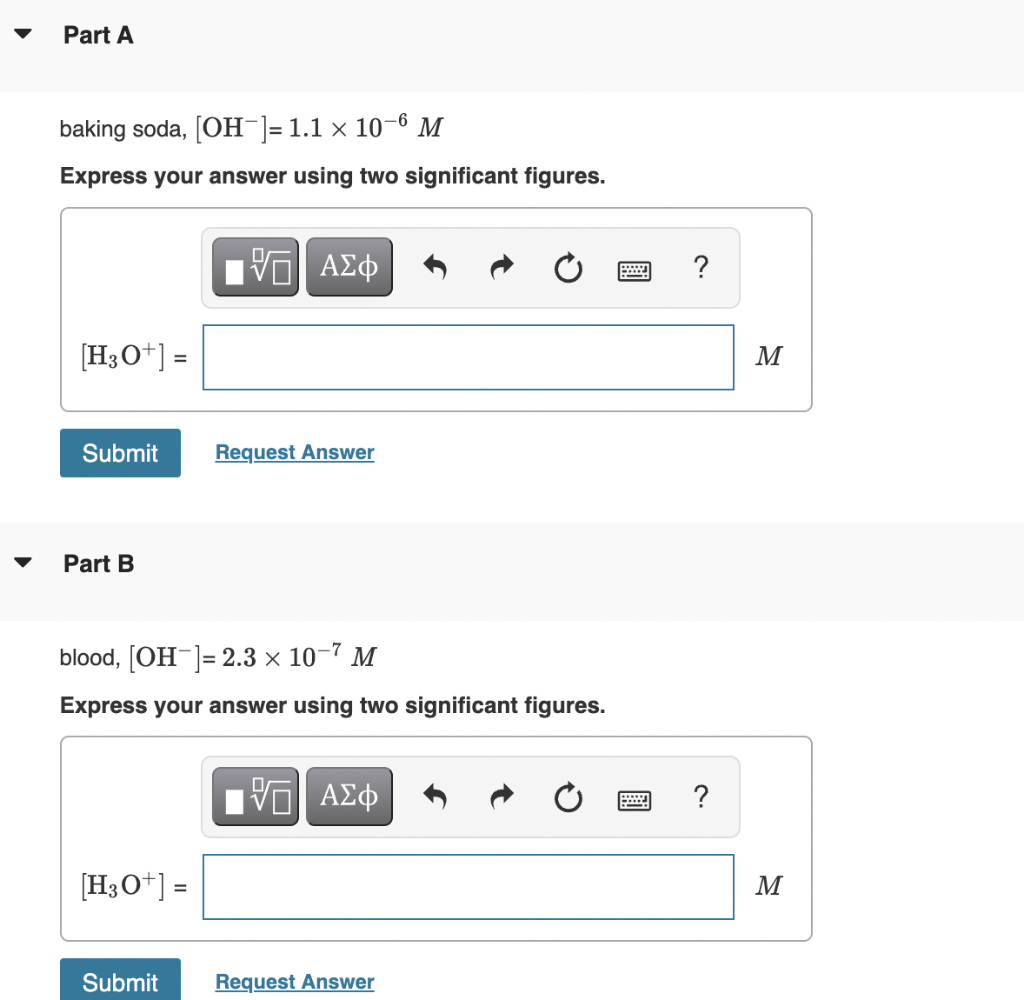Click the 'baking soda,' problem text
Image resolution: width=1024 pixels, height=1000 pixels.
click(123, 129)
